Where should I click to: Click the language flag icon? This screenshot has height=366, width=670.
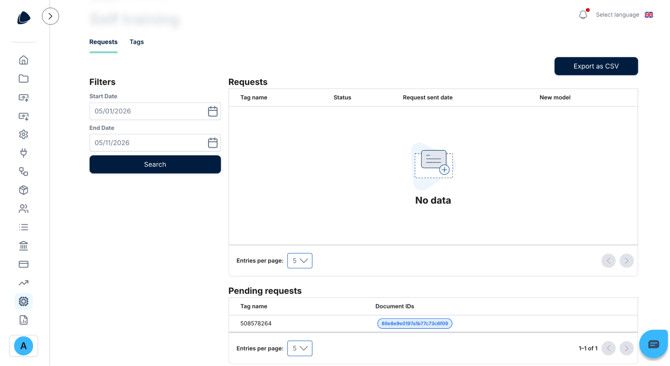point(649,15)
